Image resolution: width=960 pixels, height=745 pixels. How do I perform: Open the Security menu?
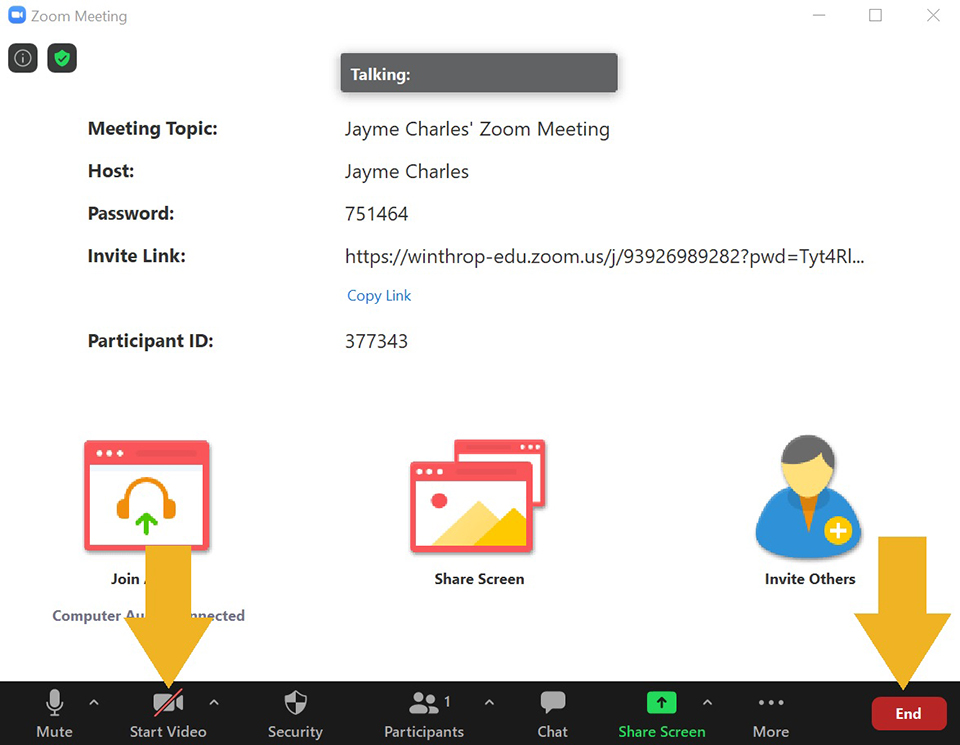(295, 714)
